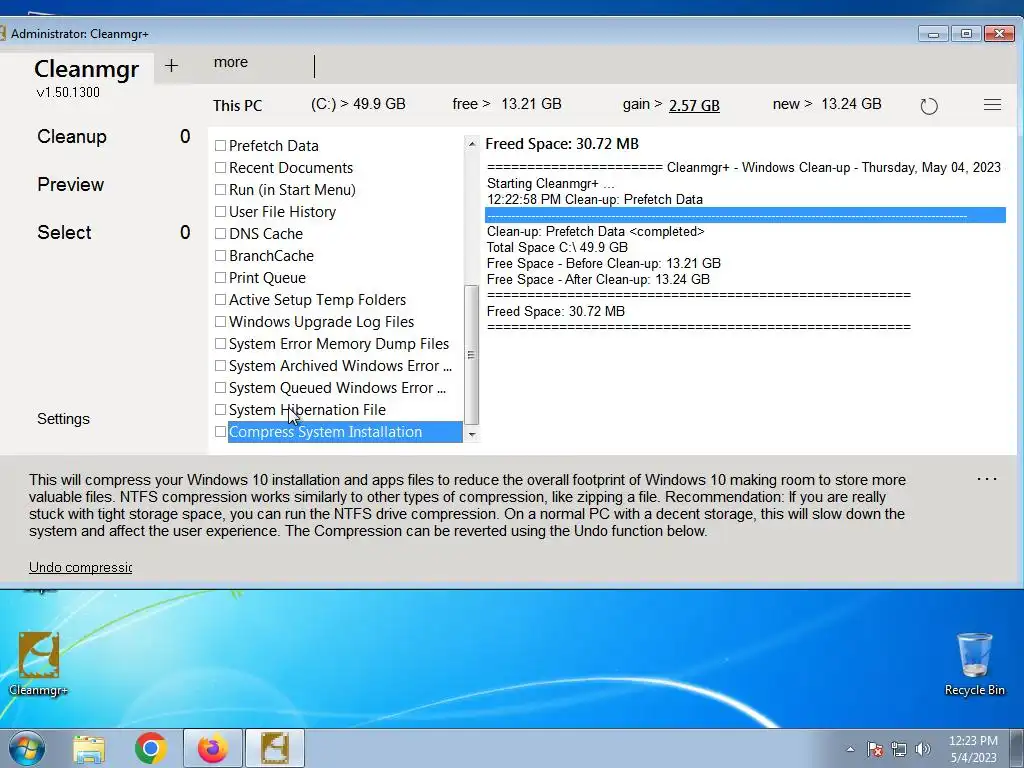1024x768 pixels.
Task: Click the Preview button
Action: point(71,184)
